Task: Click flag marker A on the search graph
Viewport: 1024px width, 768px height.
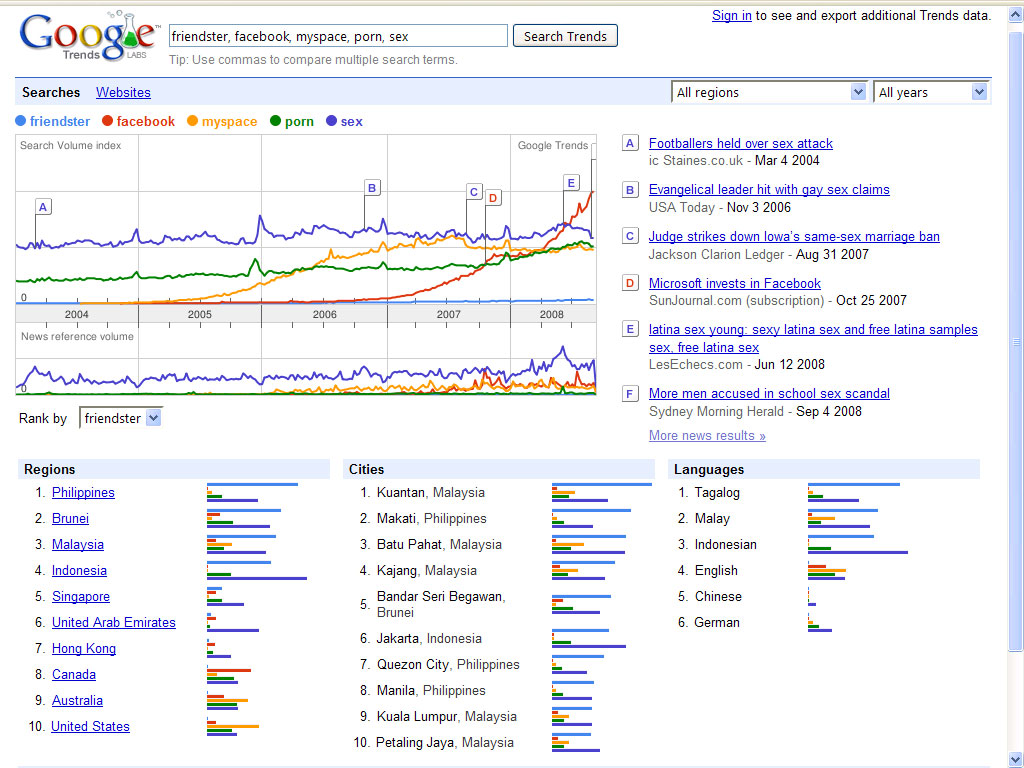Action: click(43, 207)
